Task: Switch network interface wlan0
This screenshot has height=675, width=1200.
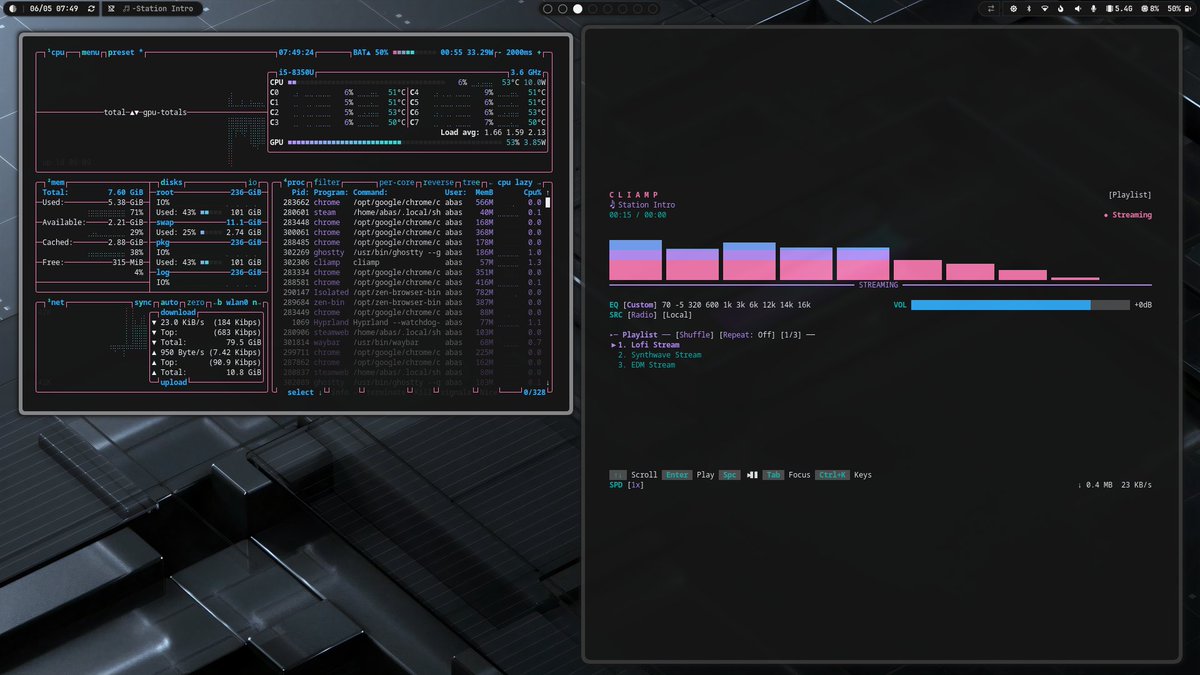Action: [x=235, y=302]
